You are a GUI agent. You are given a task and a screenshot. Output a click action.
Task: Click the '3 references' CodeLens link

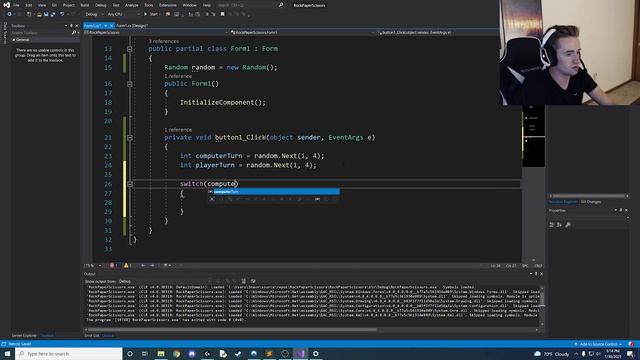point(163,41)
